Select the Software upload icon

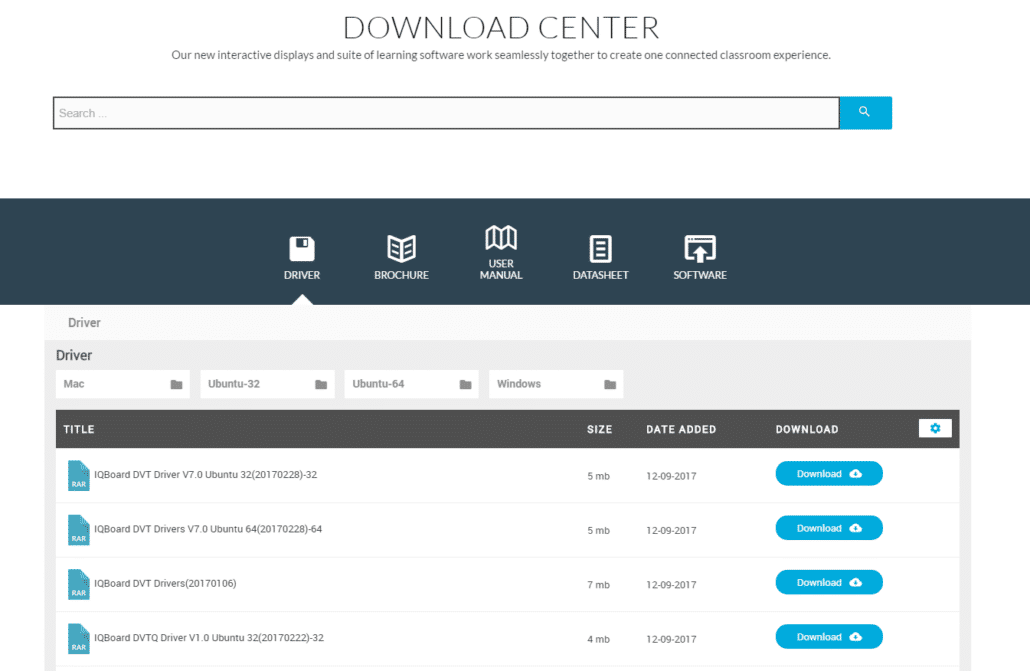[x=700, y=249]
